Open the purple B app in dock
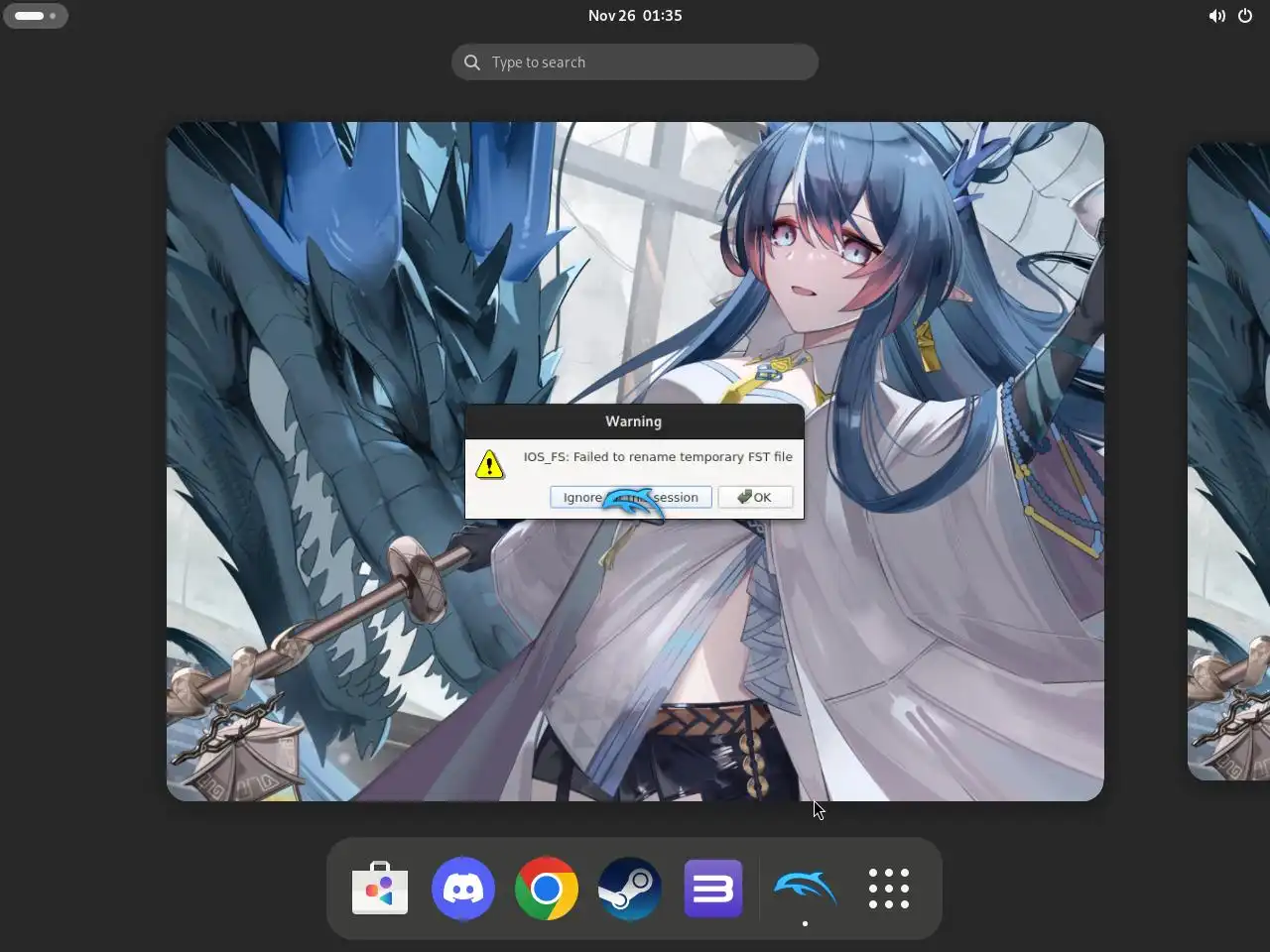The width and height of the screenshot is (1270, 952). 713,888
